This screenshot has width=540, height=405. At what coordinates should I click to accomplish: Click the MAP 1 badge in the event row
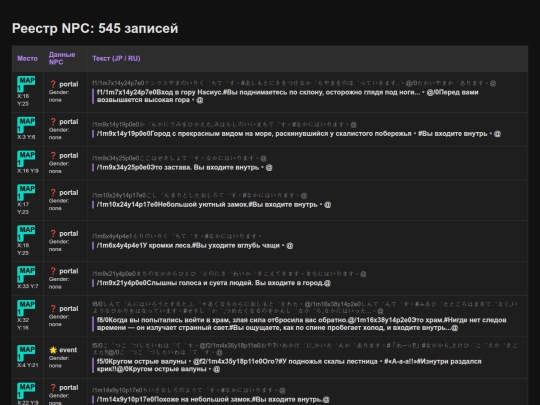click(26, 353)
